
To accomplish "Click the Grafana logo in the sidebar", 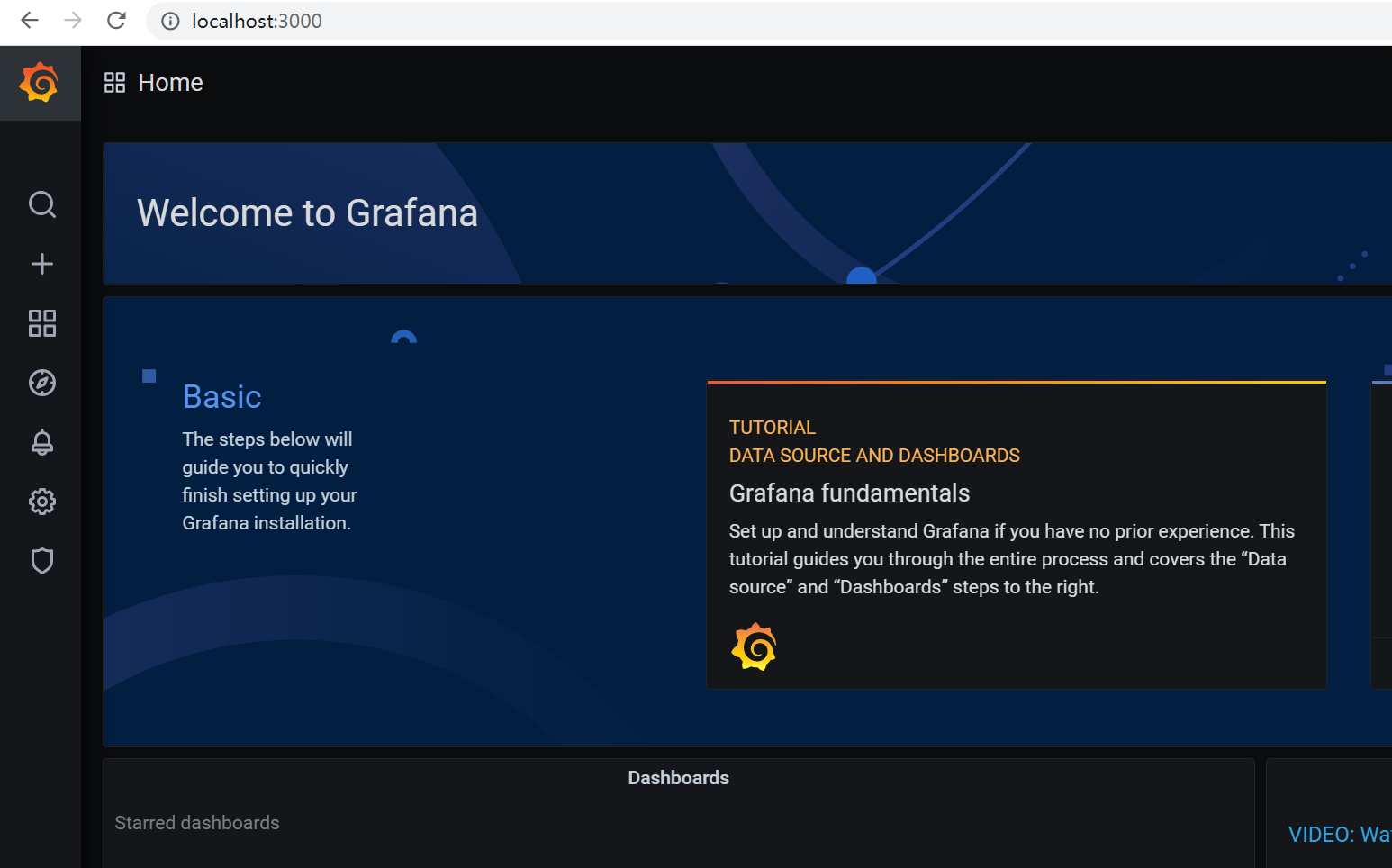I will pyautogui.click(x=40, y=83).
